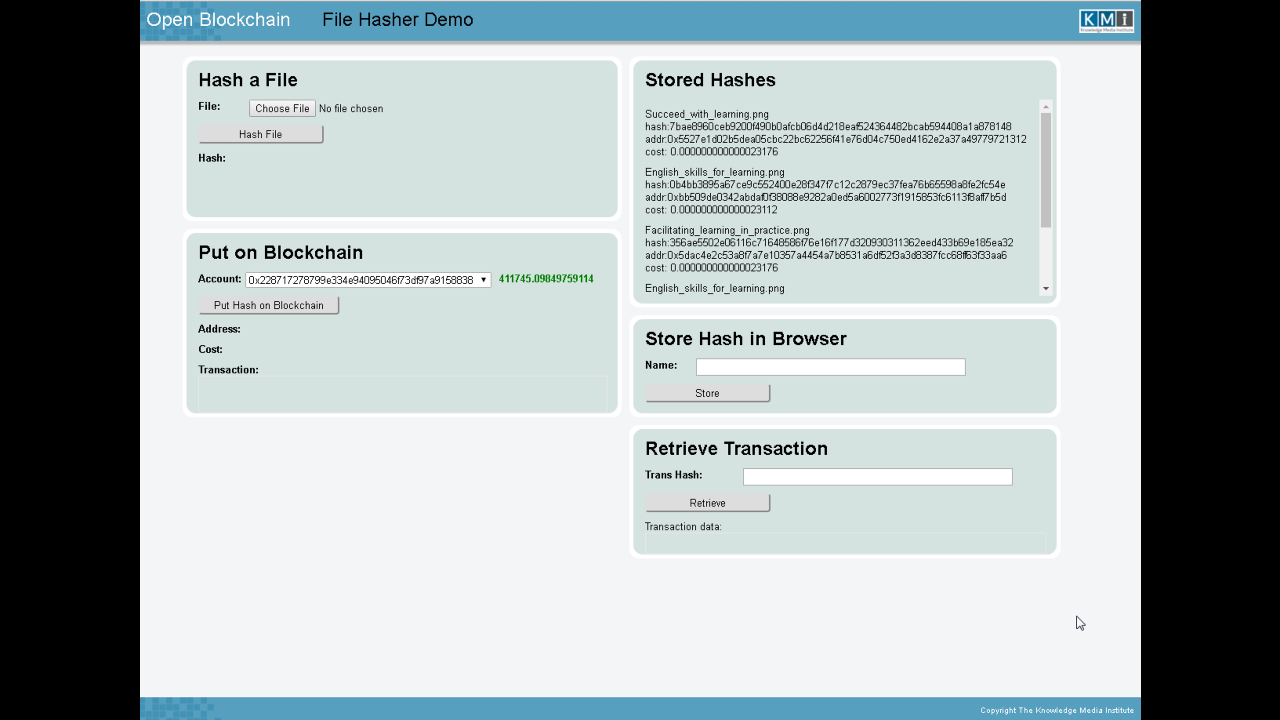The height and width of the screenshot is (720, 1280).
Task: Click the Knowledge Media Institute copyright text
Action: [x=1056, y=710]
